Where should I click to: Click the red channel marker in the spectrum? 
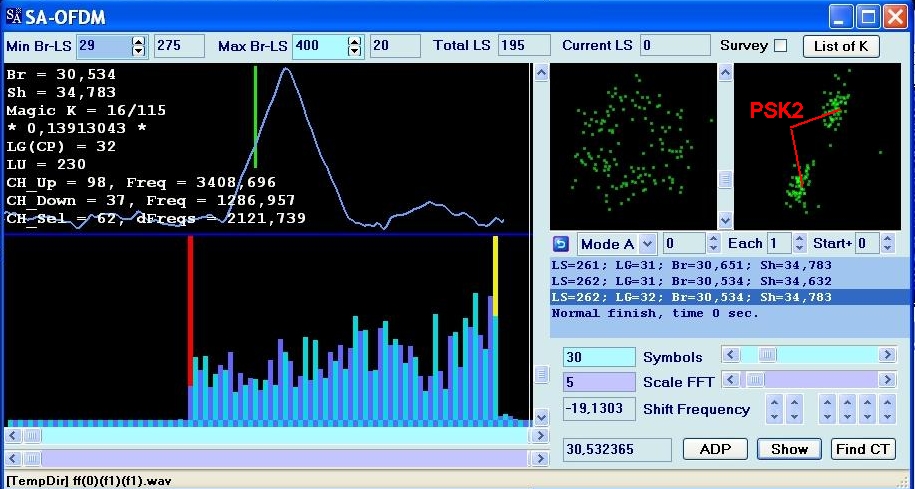pyautogui.click(x=190, y=311)
